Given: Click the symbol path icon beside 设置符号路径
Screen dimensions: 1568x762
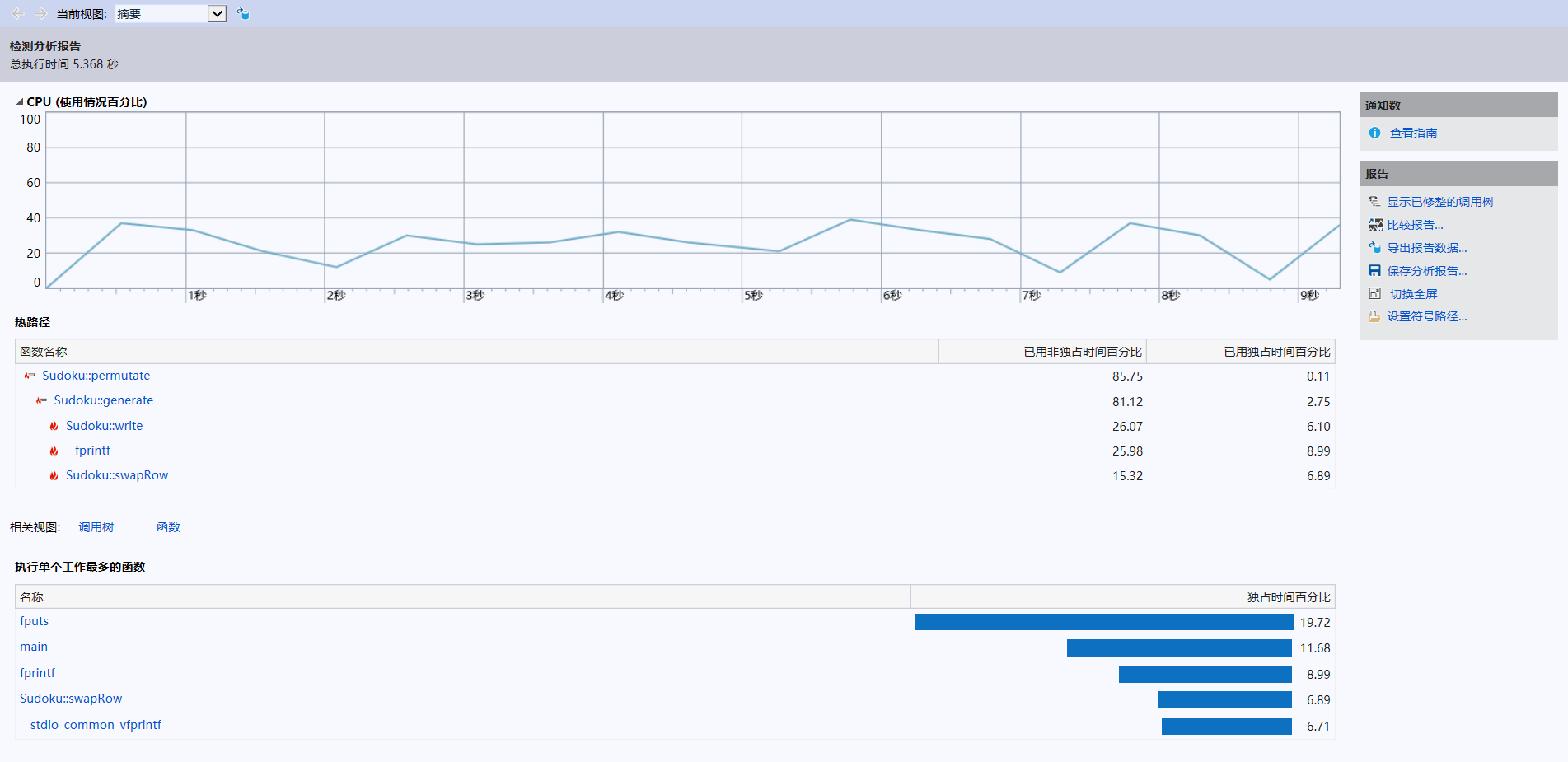Looking at the screenshot, I should click(x=1374, y=316).
